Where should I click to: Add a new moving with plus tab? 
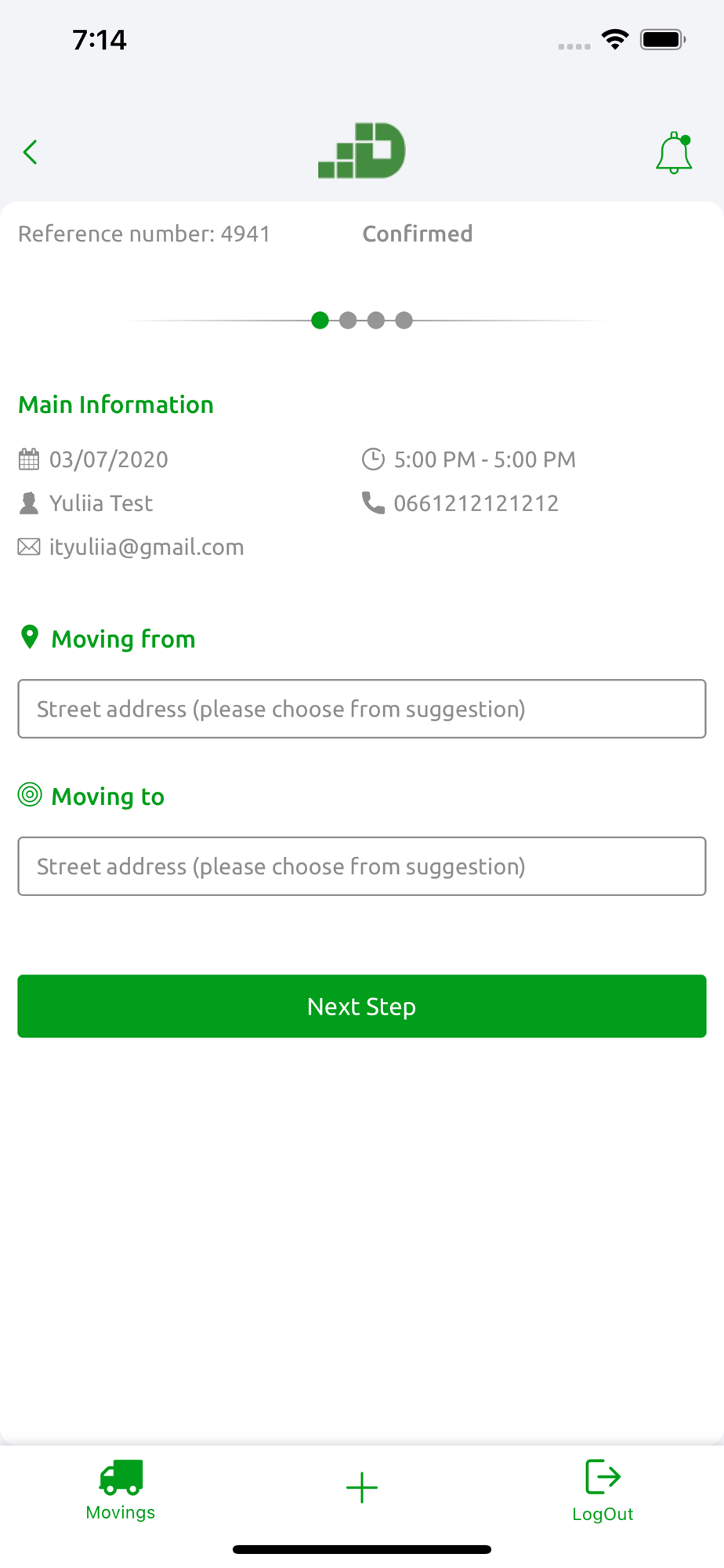pos(362,1487)
